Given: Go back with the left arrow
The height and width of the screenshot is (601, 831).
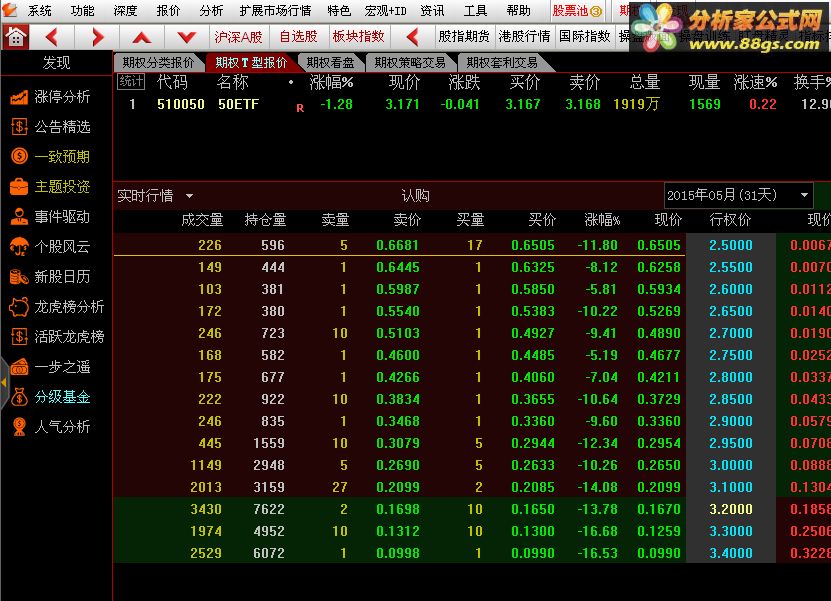Looking at the screenshot, I should pos(52,37).
